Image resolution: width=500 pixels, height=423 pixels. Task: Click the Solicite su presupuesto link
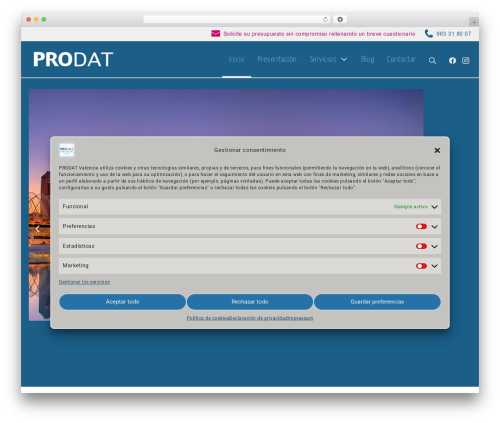click(x=319, y=34)
